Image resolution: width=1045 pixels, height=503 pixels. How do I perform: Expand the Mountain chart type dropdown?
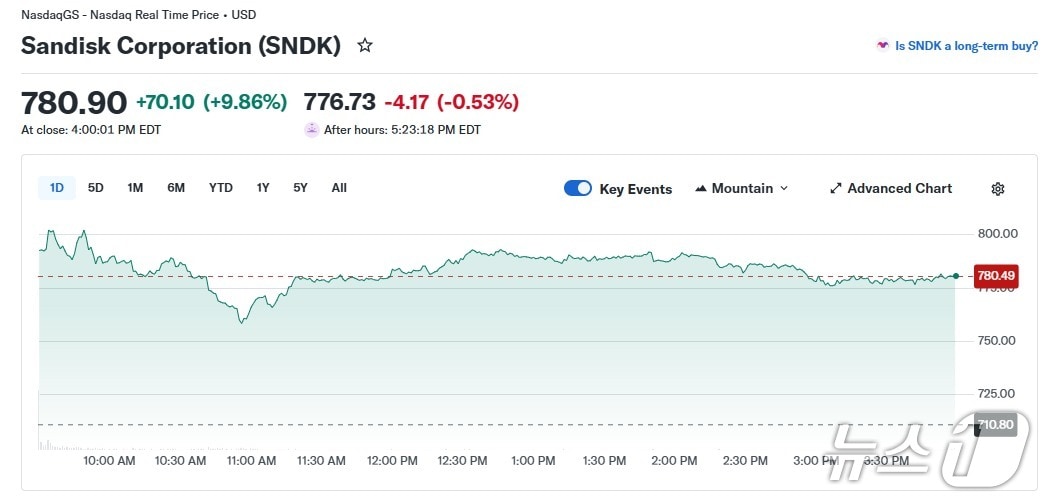[783, 188]
